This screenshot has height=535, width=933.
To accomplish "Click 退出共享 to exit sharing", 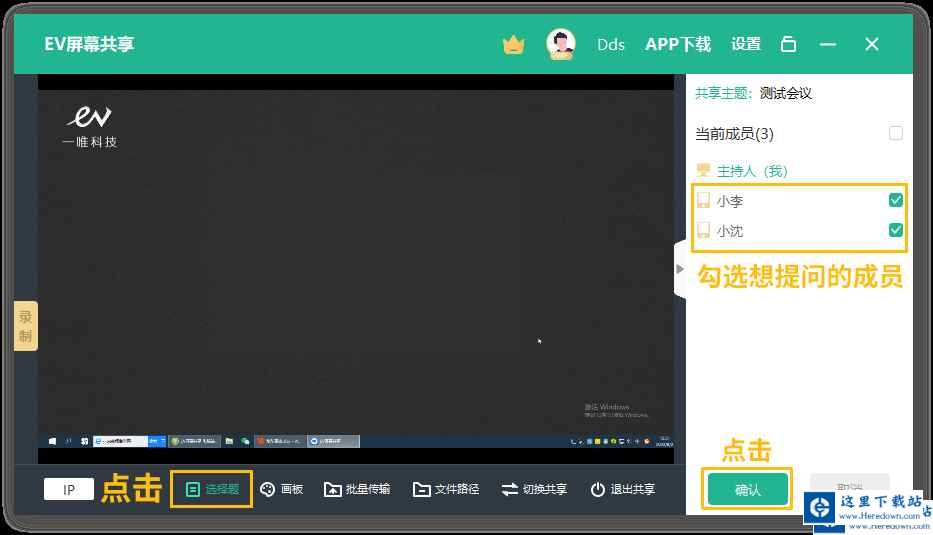I will [x=622, y=489].
